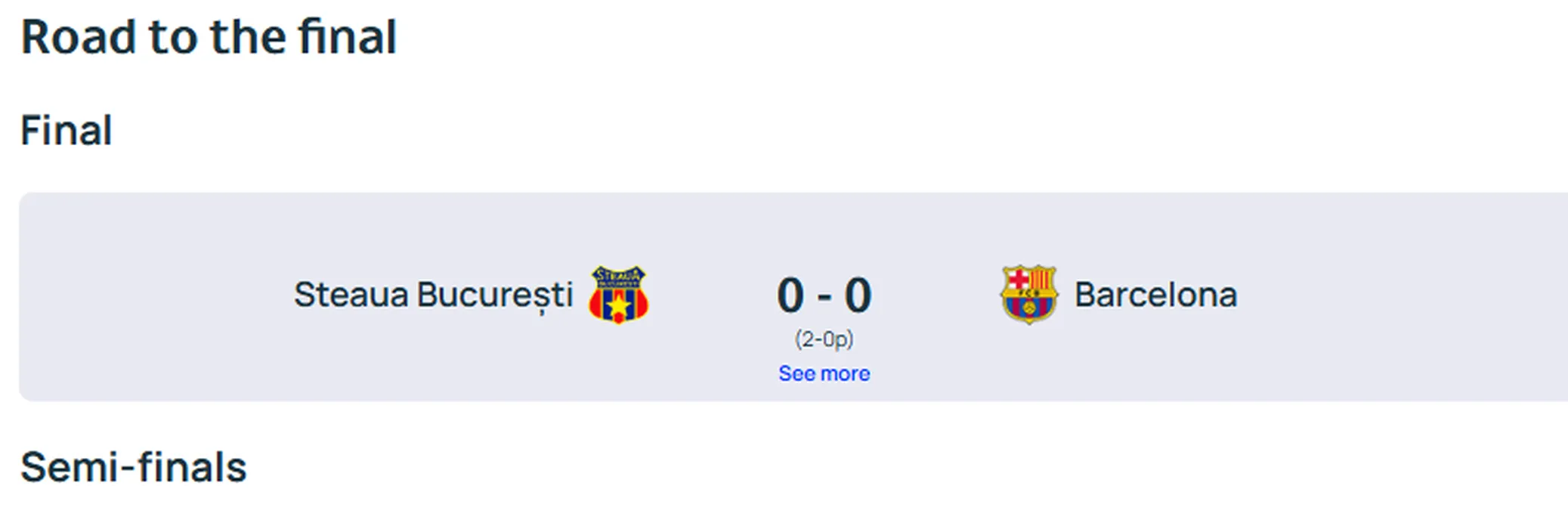This screenshot has height=529, width=1568.
Task: Click the Semi-finals section heading
Action: 134,467
